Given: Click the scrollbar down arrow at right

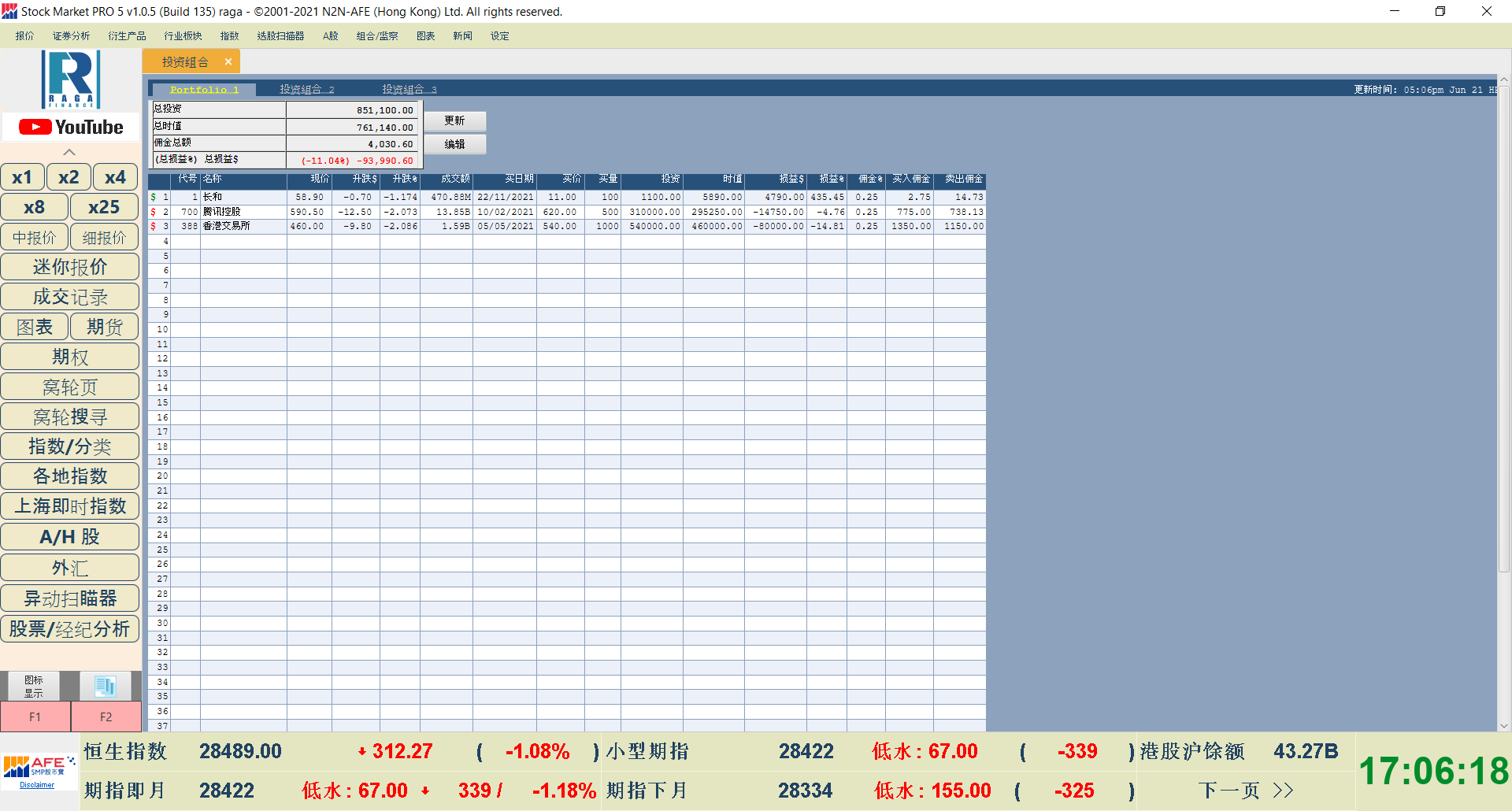Looking at the screenshot, I should click(x=1504, y=726).
